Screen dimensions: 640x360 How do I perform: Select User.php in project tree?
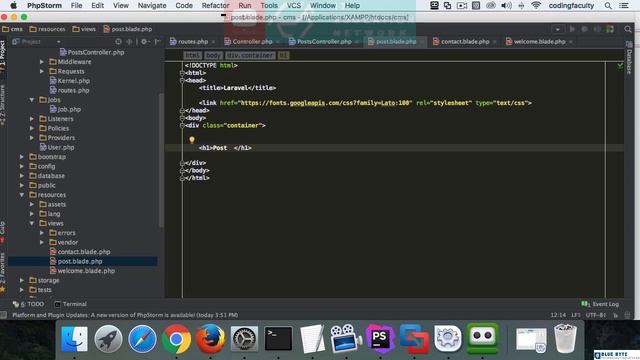pyautogui.click(x=57, y=147)
